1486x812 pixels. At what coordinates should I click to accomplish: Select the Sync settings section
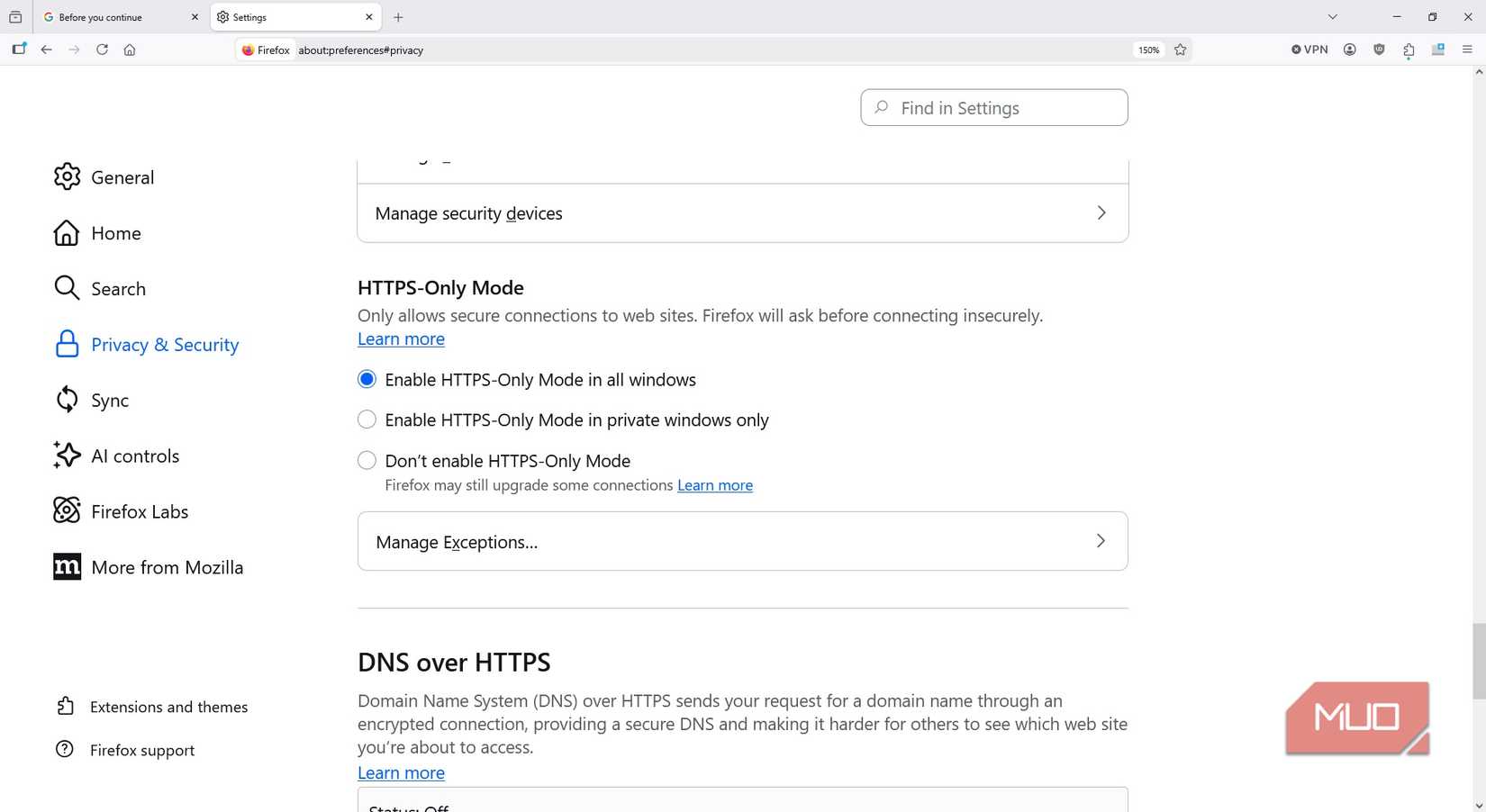tap(109, 400)
